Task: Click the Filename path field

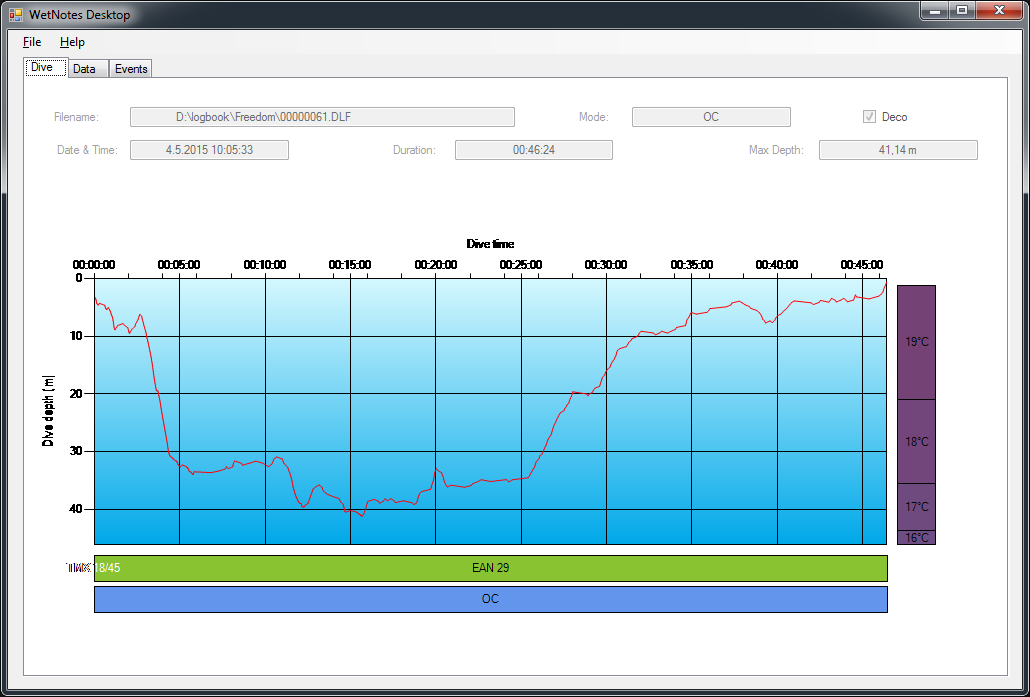Action: tap(322, 117)
